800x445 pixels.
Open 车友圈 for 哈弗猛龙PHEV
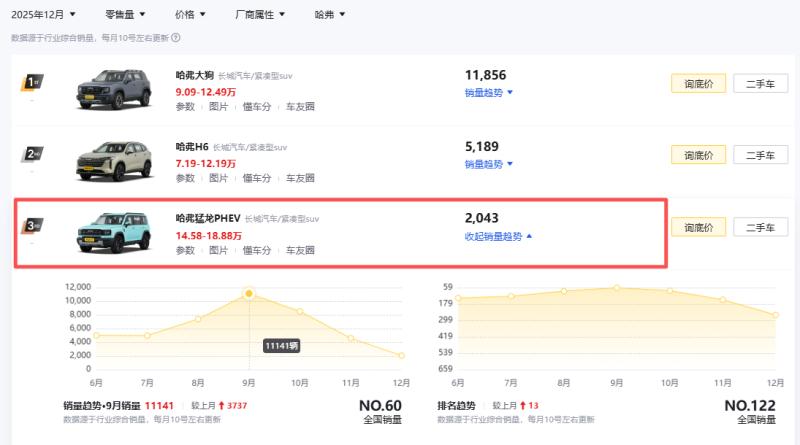tap(300, 250)
